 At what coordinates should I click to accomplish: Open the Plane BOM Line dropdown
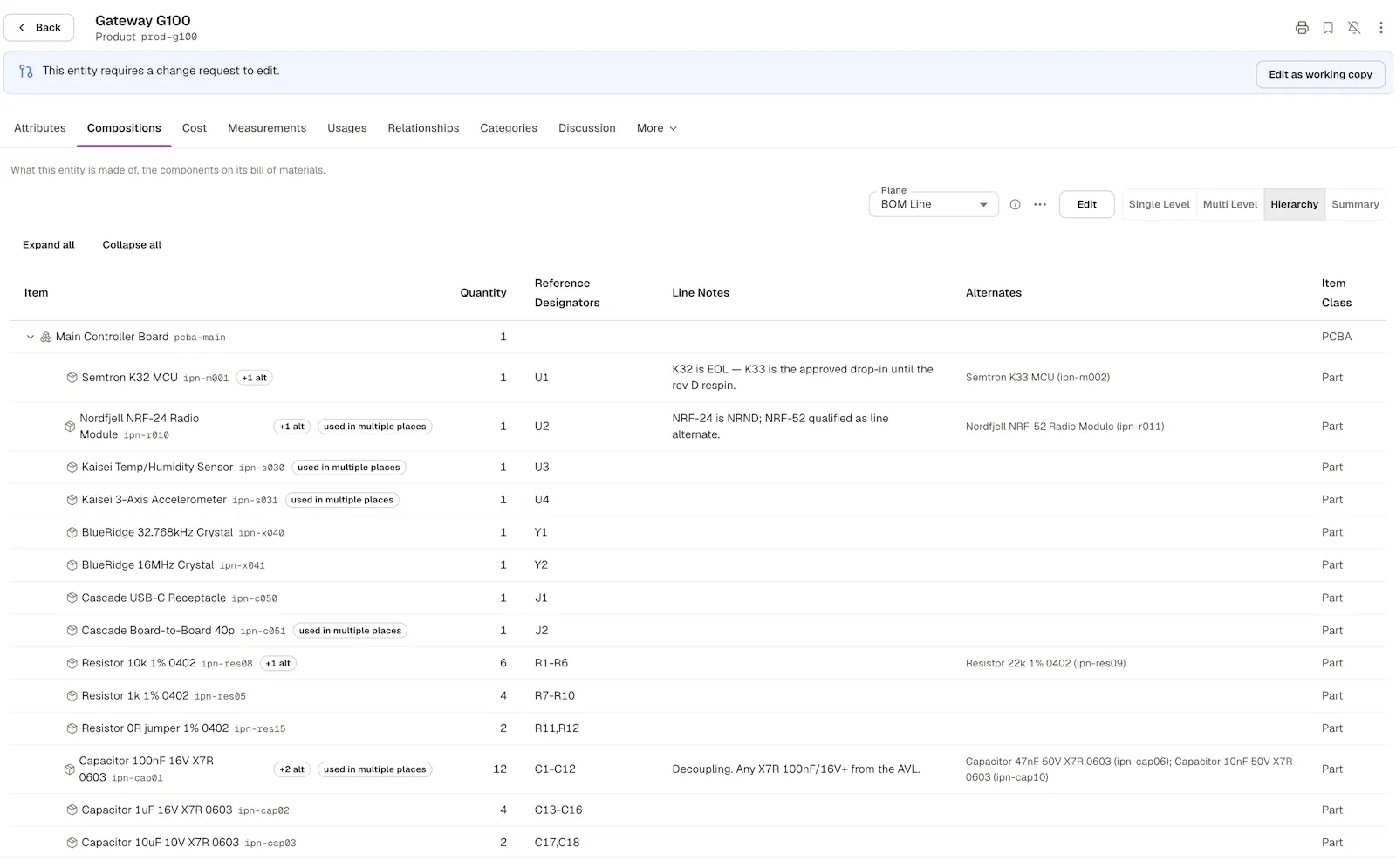pos(934,205)
